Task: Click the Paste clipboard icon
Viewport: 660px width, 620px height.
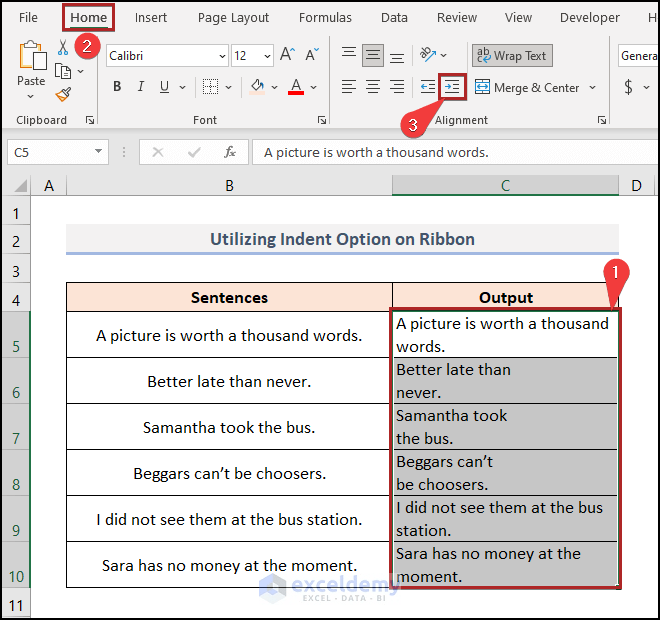Action: pos(32,55)
